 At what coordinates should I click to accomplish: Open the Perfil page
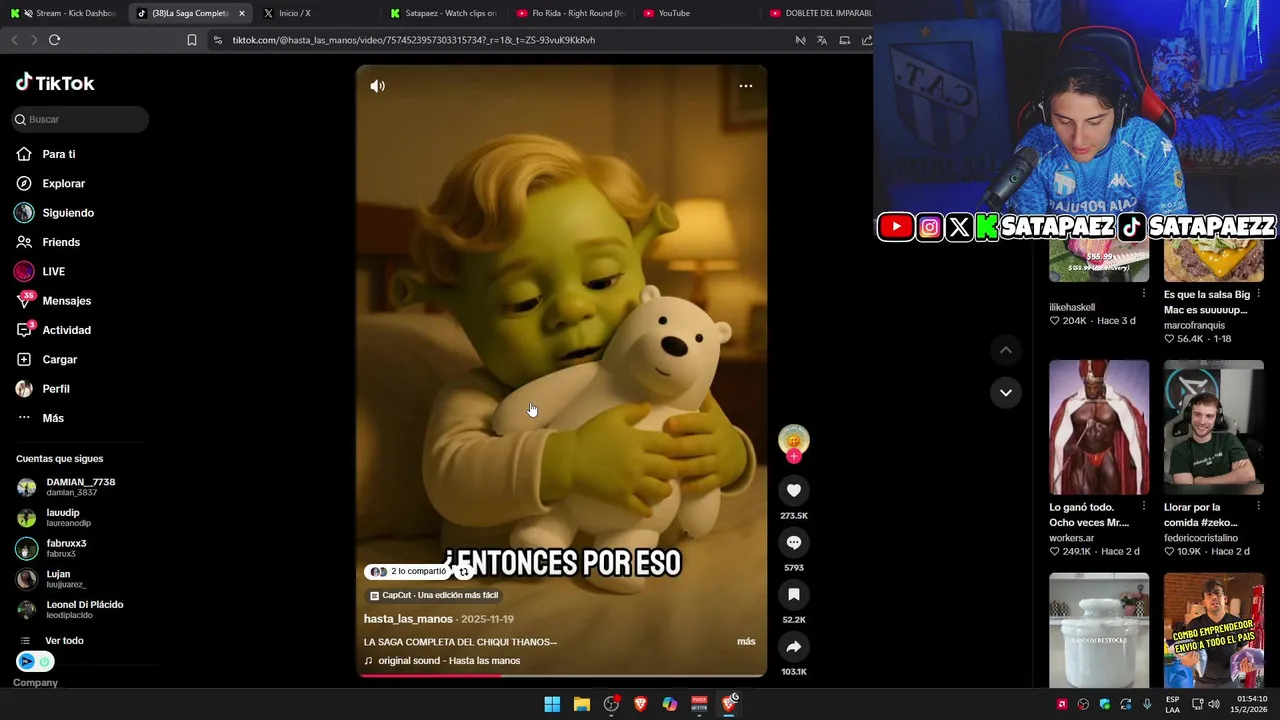click(x=44, y=389)
